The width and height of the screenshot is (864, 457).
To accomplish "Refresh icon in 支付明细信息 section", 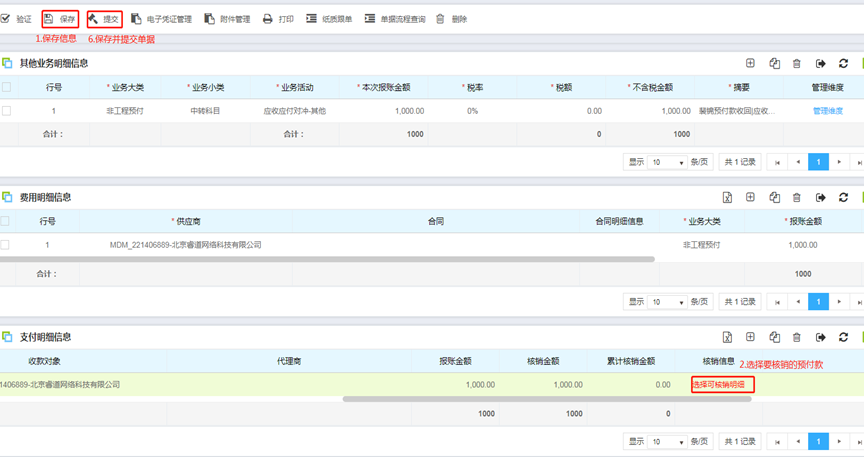I will click(843, 337).
